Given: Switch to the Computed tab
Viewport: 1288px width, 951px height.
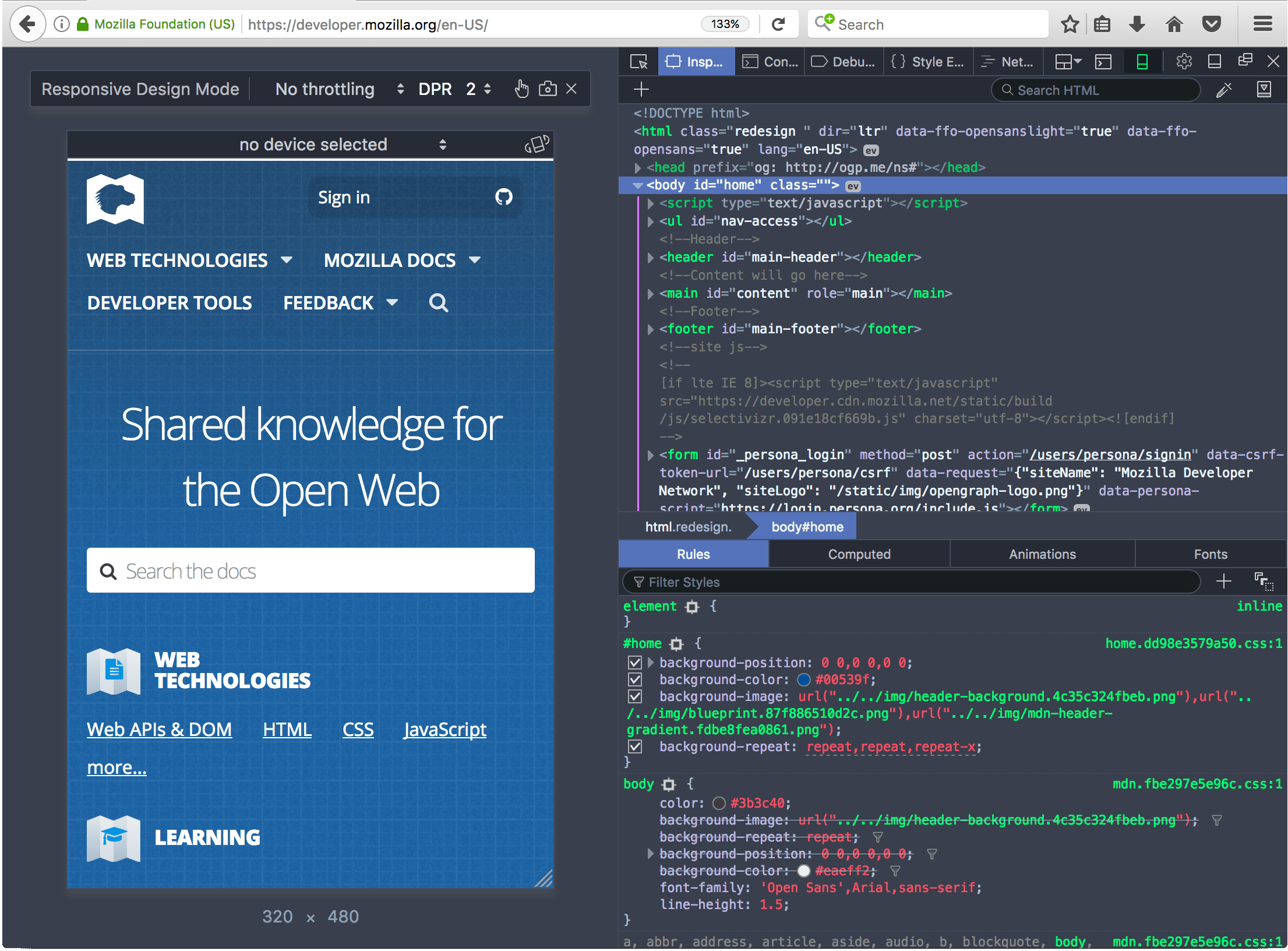Looking at the screenshot, I should [x=859, y=554].
